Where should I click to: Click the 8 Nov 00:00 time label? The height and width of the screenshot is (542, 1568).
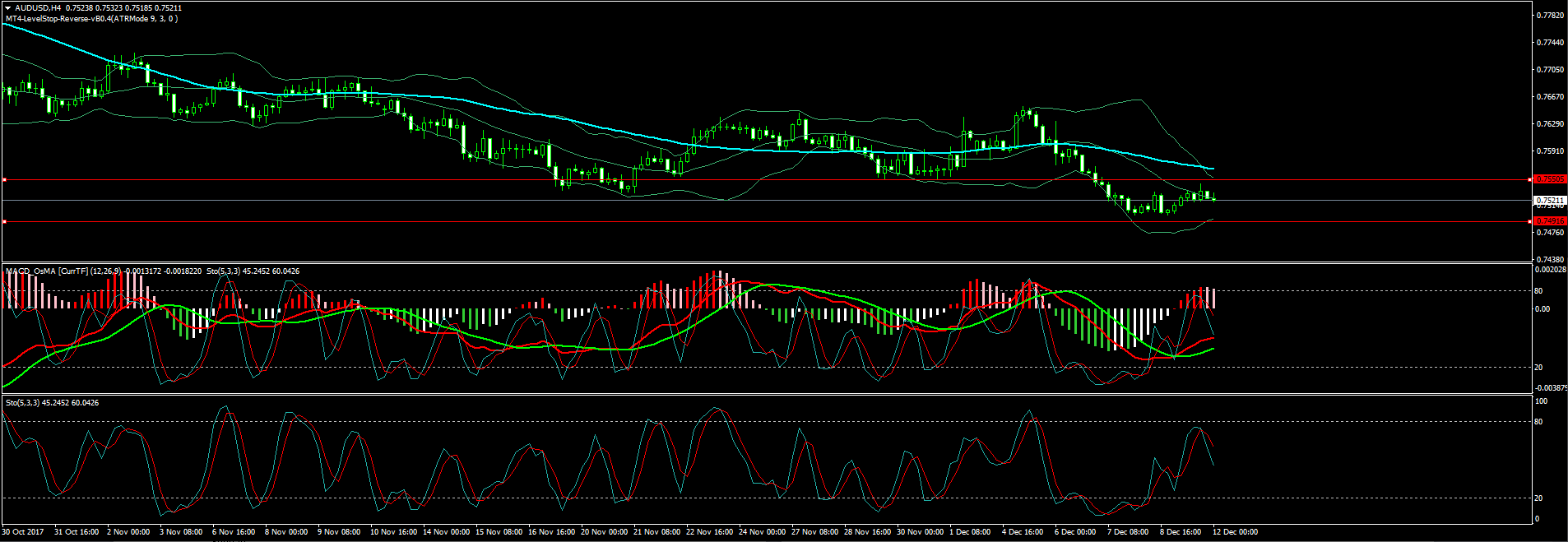[286, 532]
